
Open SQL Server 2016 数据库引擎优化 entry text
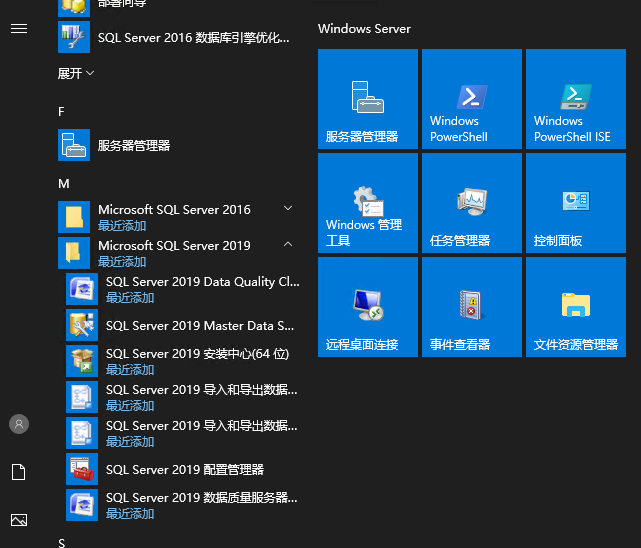194,38
